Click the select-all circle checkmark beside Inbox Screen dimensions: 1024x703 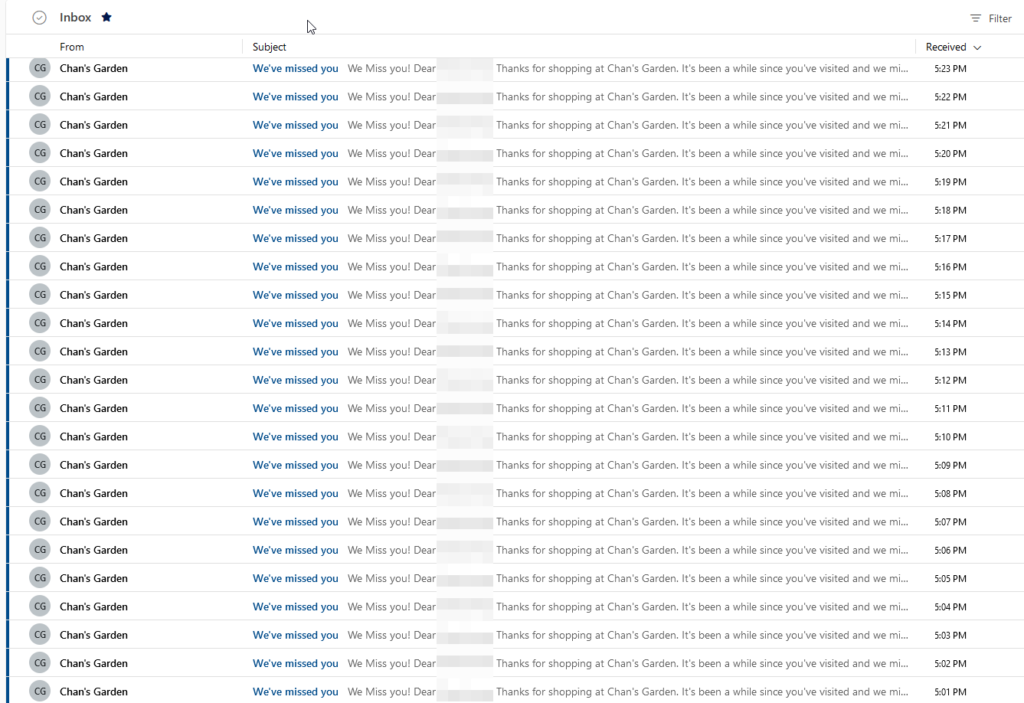coord(39,18)
